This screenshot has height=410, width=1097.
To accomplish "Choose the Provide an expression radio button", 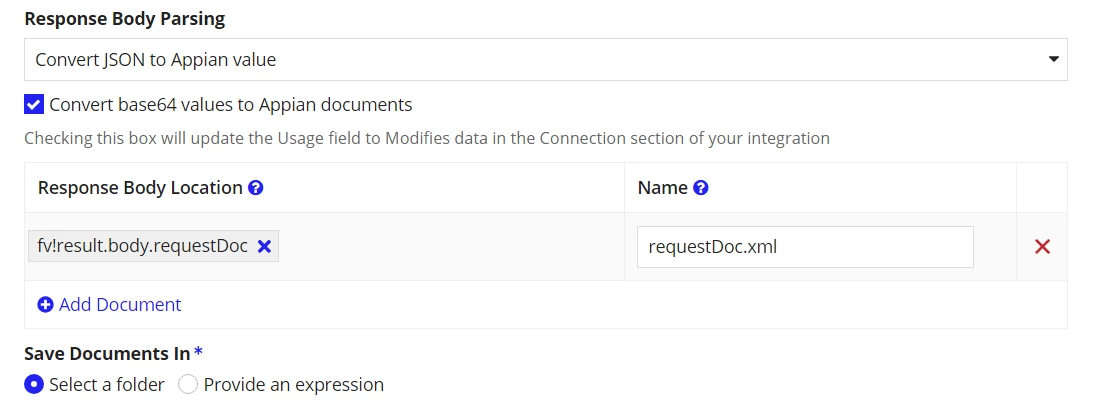I will [187, 384].
